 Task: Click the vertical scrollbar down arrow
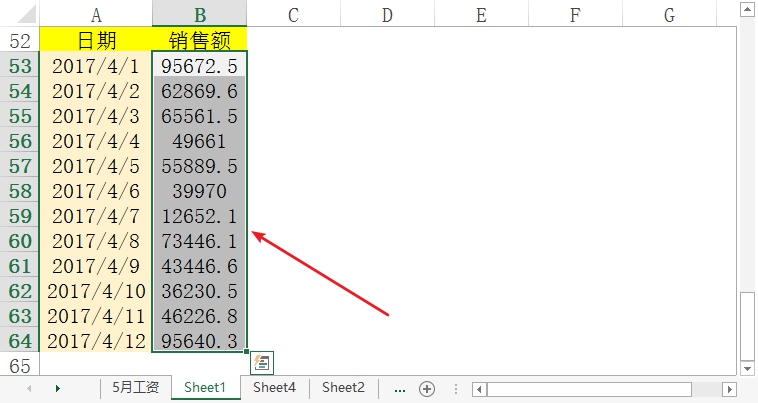pyautogui.click(x=747, y=369)
